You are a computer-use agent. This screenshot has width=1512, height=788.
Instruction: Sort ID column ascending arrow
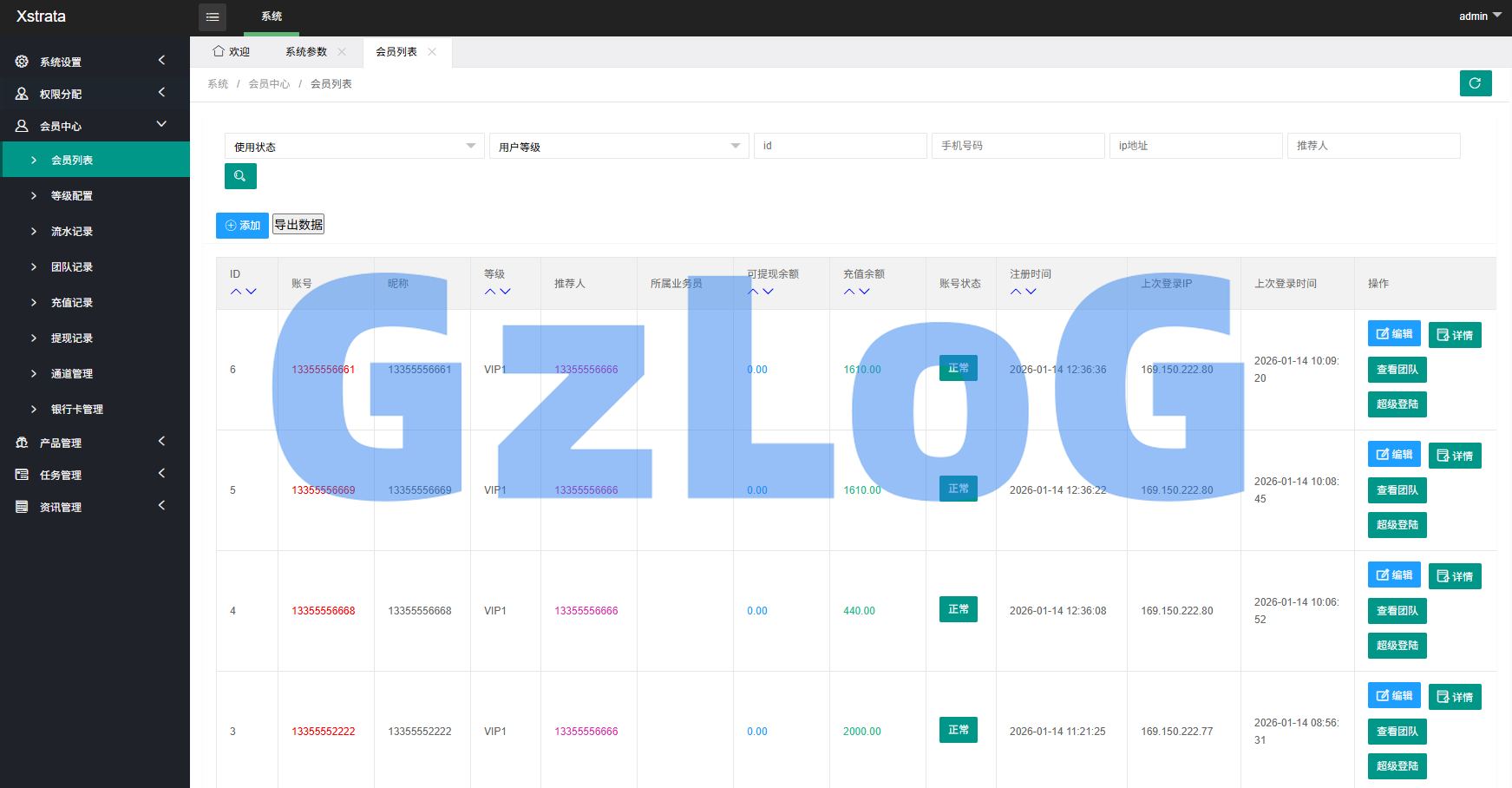236,292
